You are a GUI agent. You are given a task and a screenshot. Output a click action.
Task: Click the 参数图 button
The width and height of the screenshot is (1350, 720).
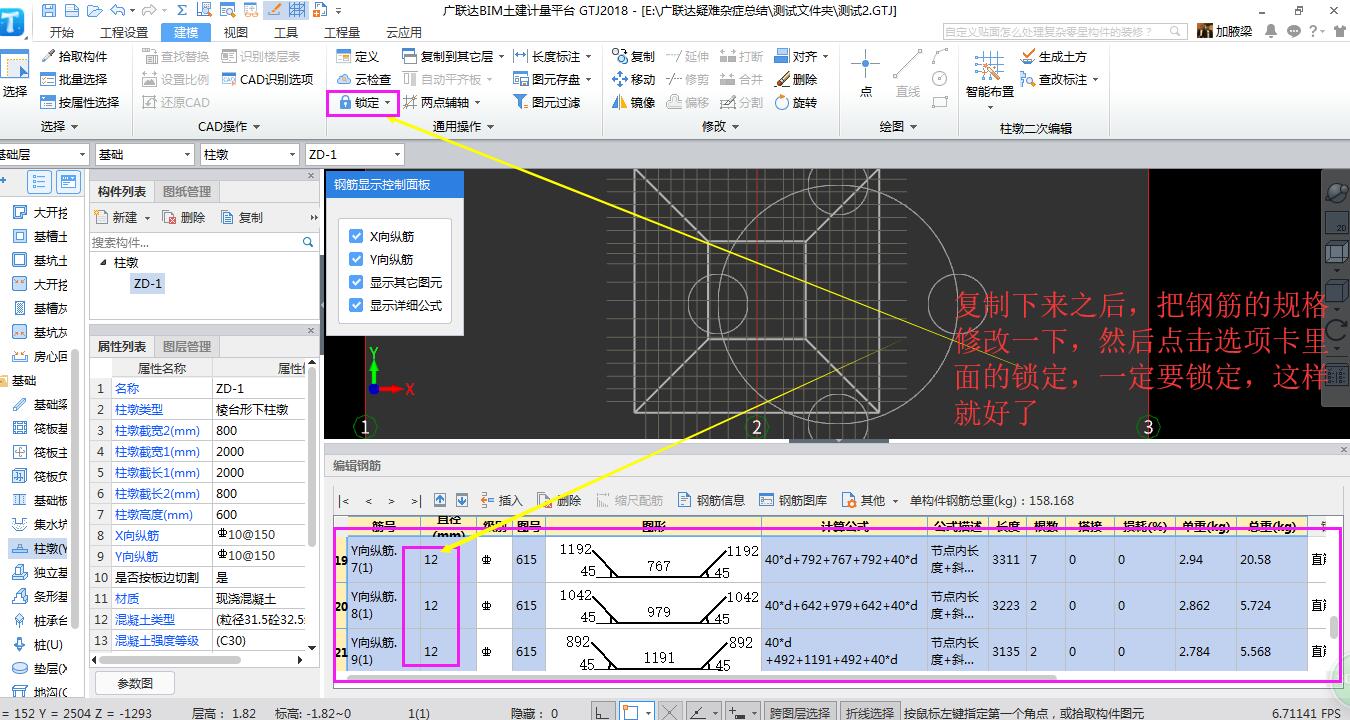[135, 683]
